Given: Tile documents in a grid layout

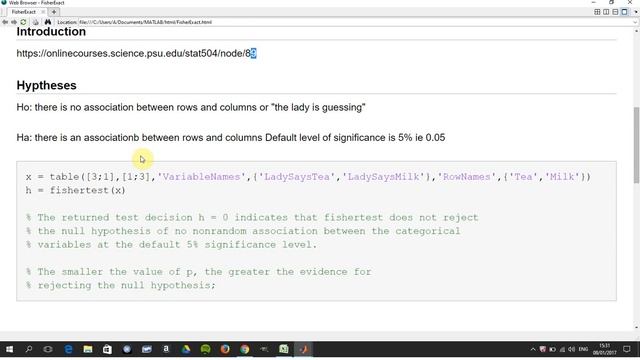Looking at the screenshot, I should [597, 12].
